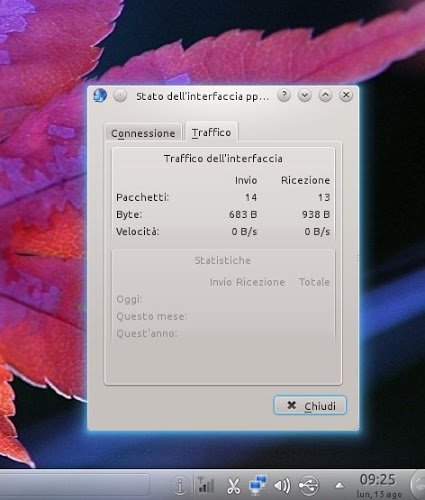Open the 09:25 clock calendar
Image resolution: width=425 pixels, height=500 pixels.
379,485
